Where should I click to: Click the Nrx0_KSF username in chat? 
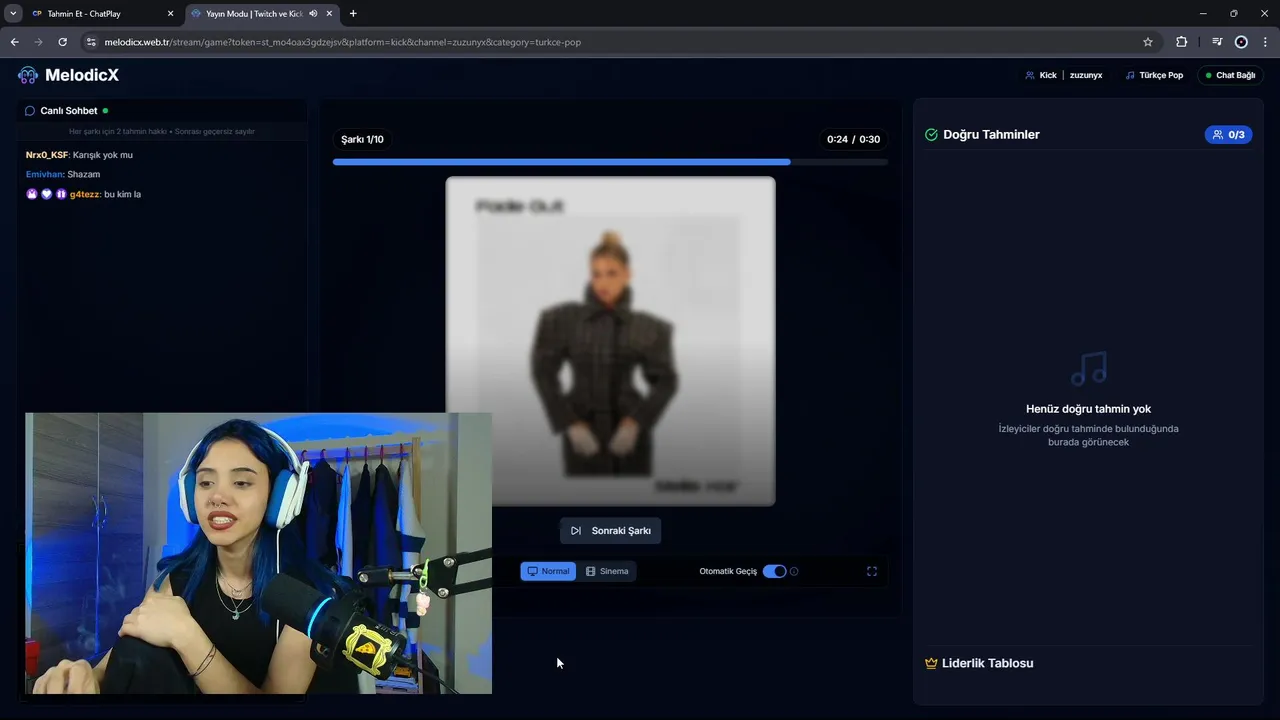pyautogui.click(x=47, y=155)
